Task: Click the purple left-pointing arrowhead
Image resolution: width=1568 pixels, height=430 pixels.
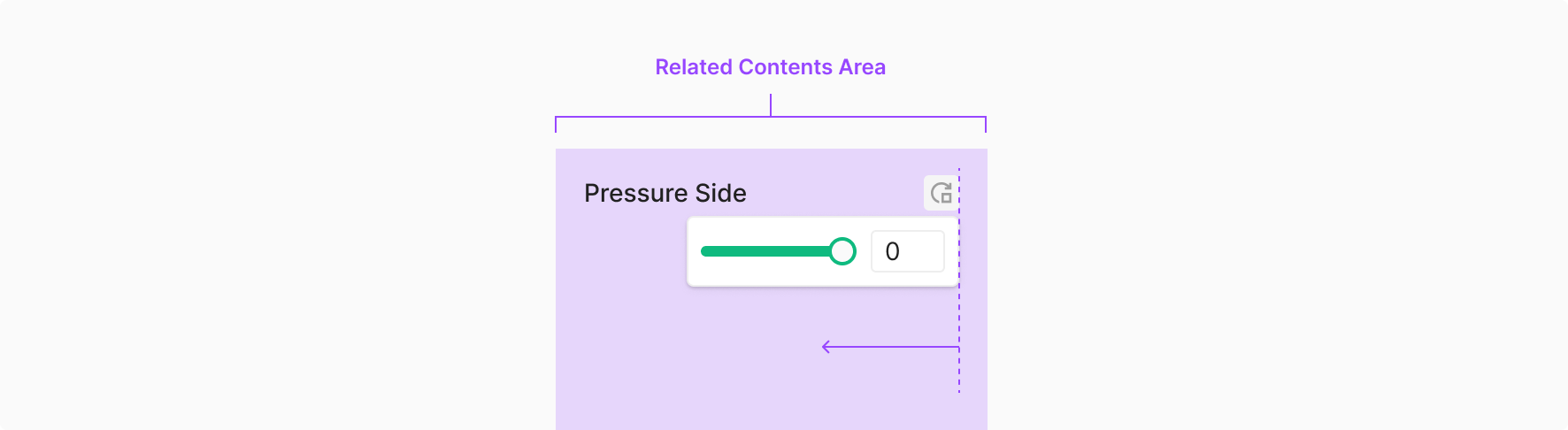Action: 826,347
